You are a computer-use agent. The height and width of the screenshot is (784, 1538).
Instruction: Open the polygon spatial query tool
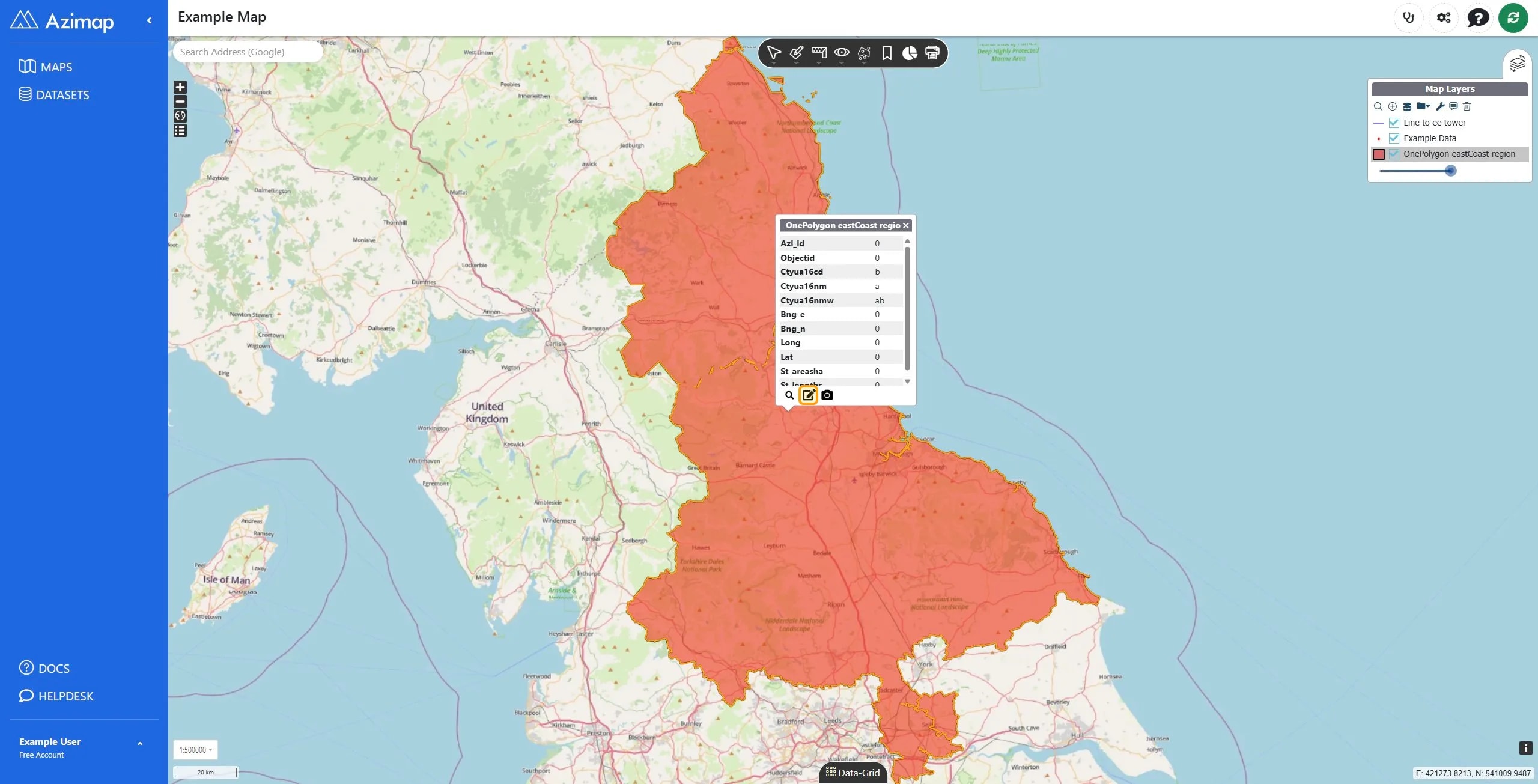864,53
